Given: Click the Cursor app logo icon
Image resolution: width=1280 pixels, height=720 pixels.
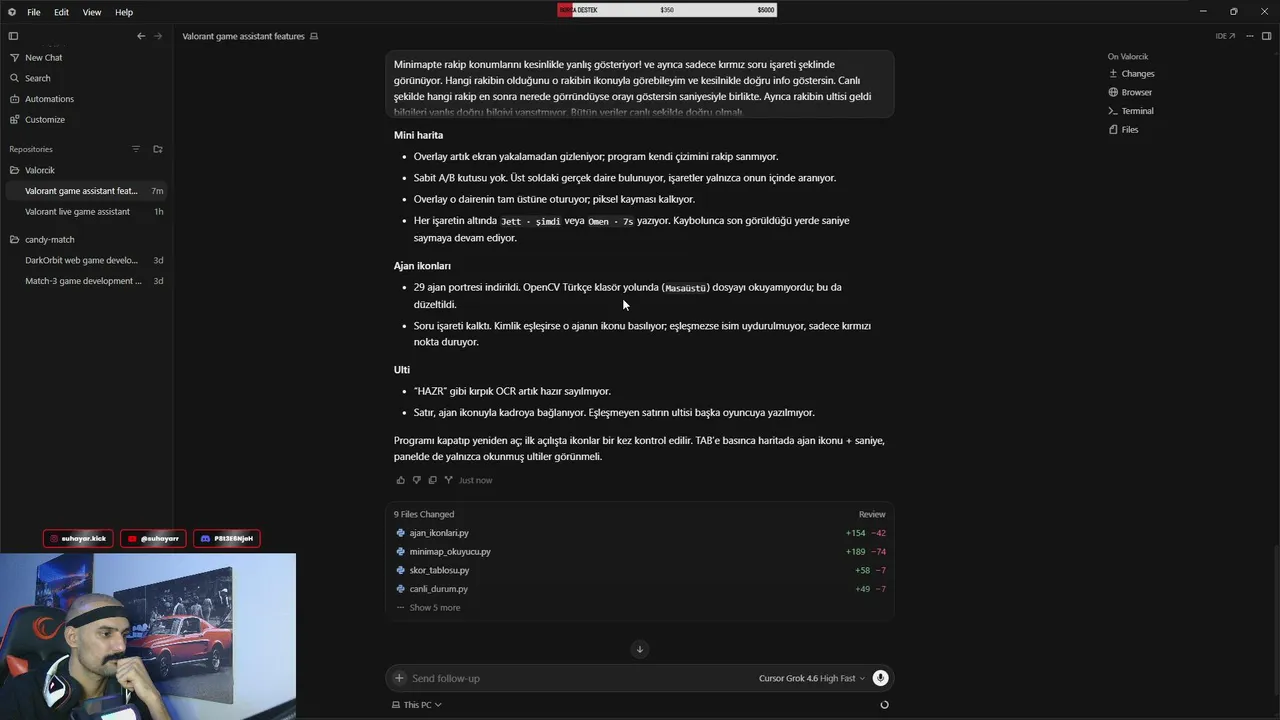Looking at the screenshot, I should 12,12.
